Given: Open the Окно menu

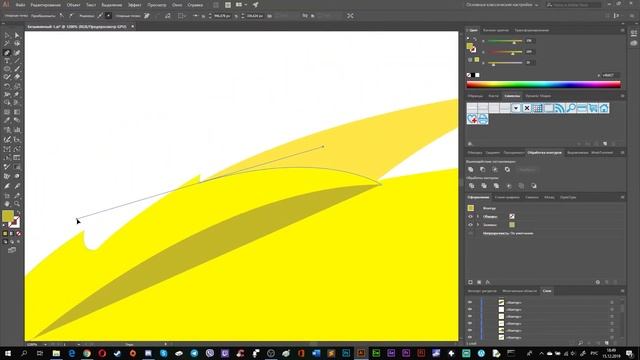Looking at the screenshot, I should (177, 5).
